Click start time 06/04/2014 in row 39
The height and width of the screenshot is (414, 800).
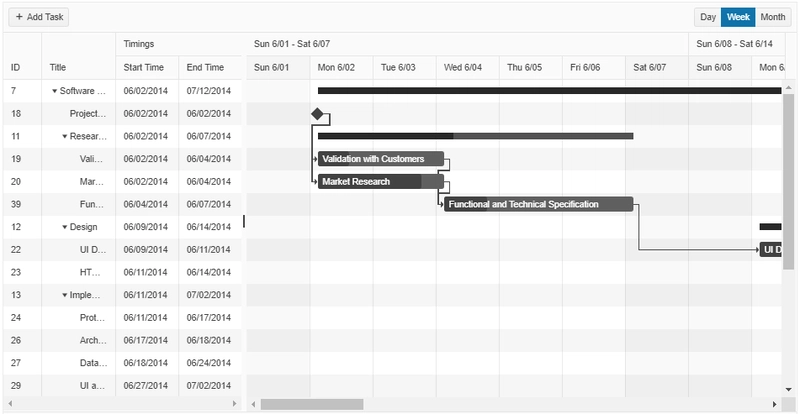tap(147, 204)
